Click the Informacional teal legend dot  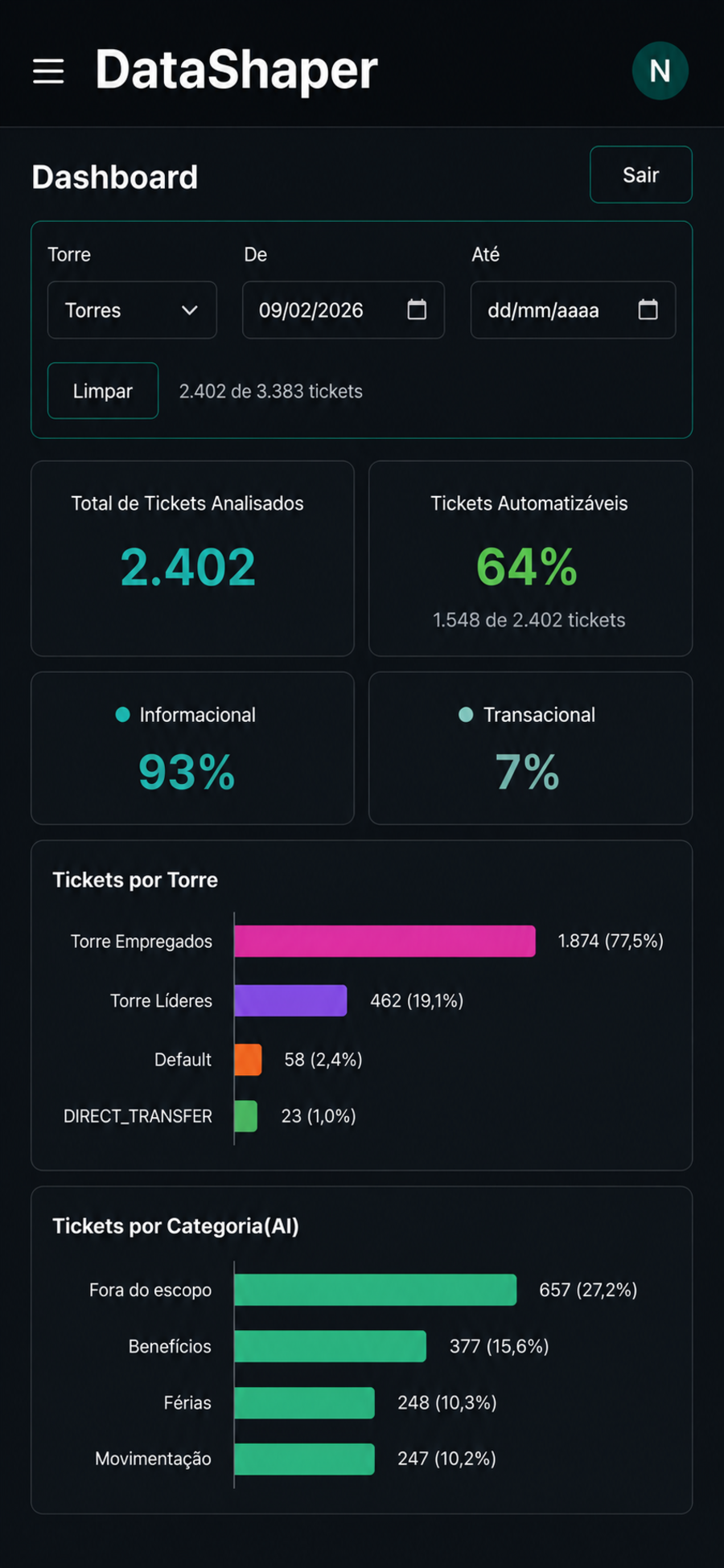122,715
